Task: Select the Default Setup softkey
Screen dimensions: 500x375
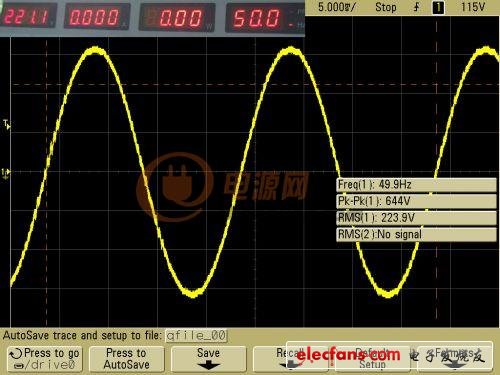Action: [373, 358]
